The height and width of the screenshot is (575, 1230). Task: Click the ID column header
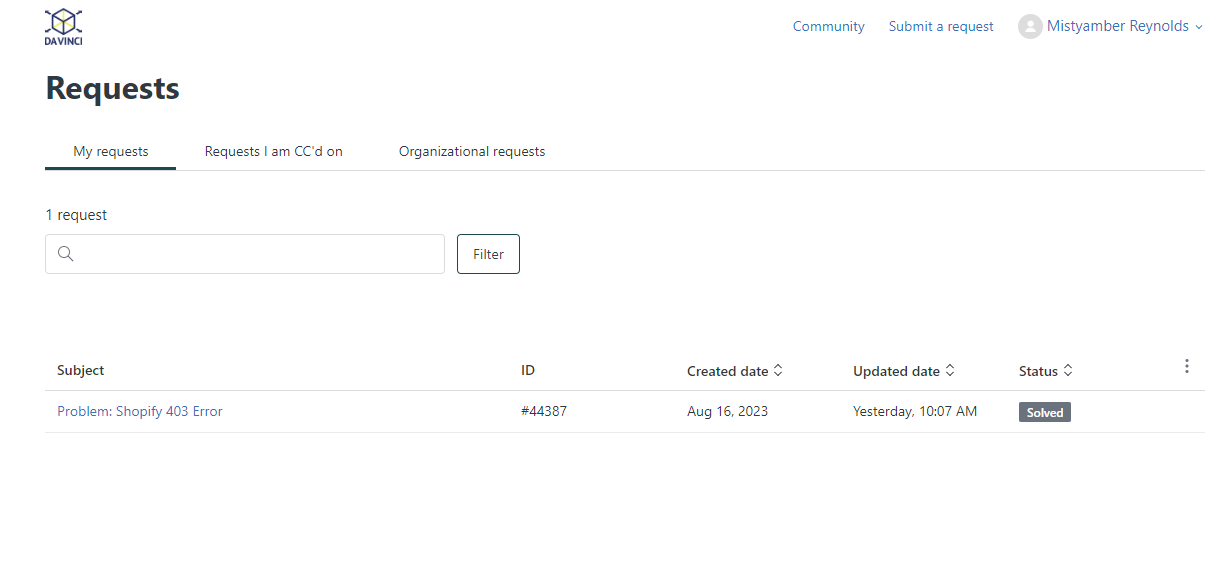528,370
